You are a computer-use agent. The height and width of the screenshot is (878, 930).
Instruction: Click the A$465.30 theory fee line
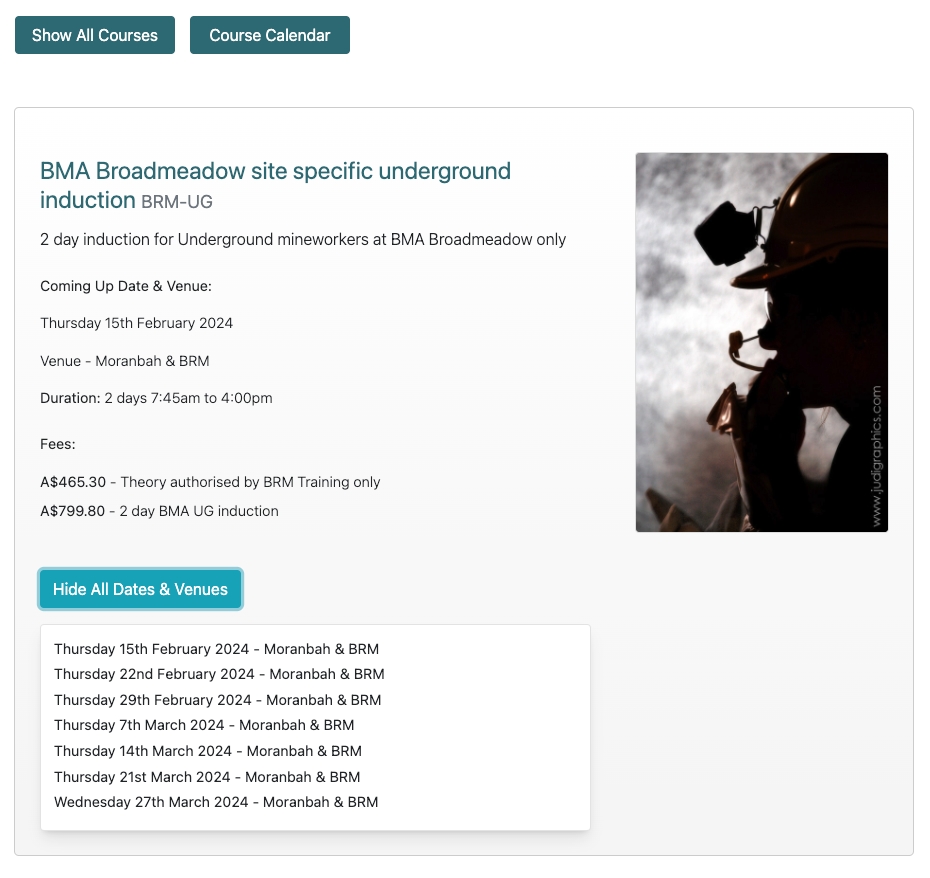[x=210, y=482]
